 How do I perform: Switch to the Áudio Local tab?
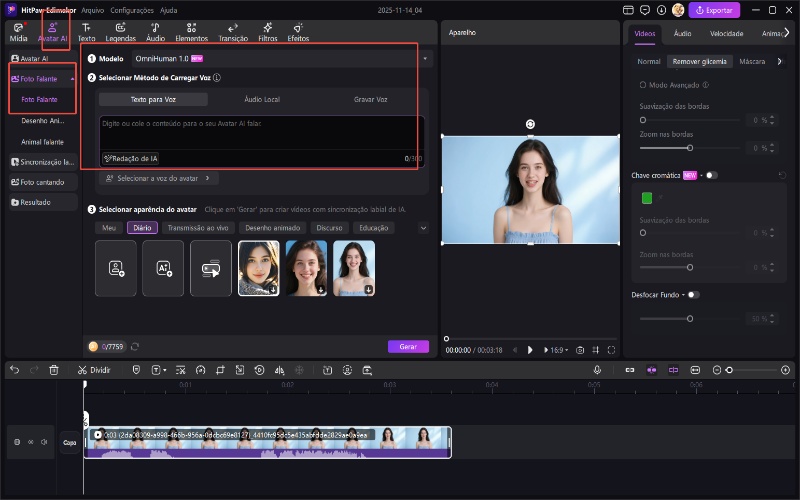[x=262, y=100]
